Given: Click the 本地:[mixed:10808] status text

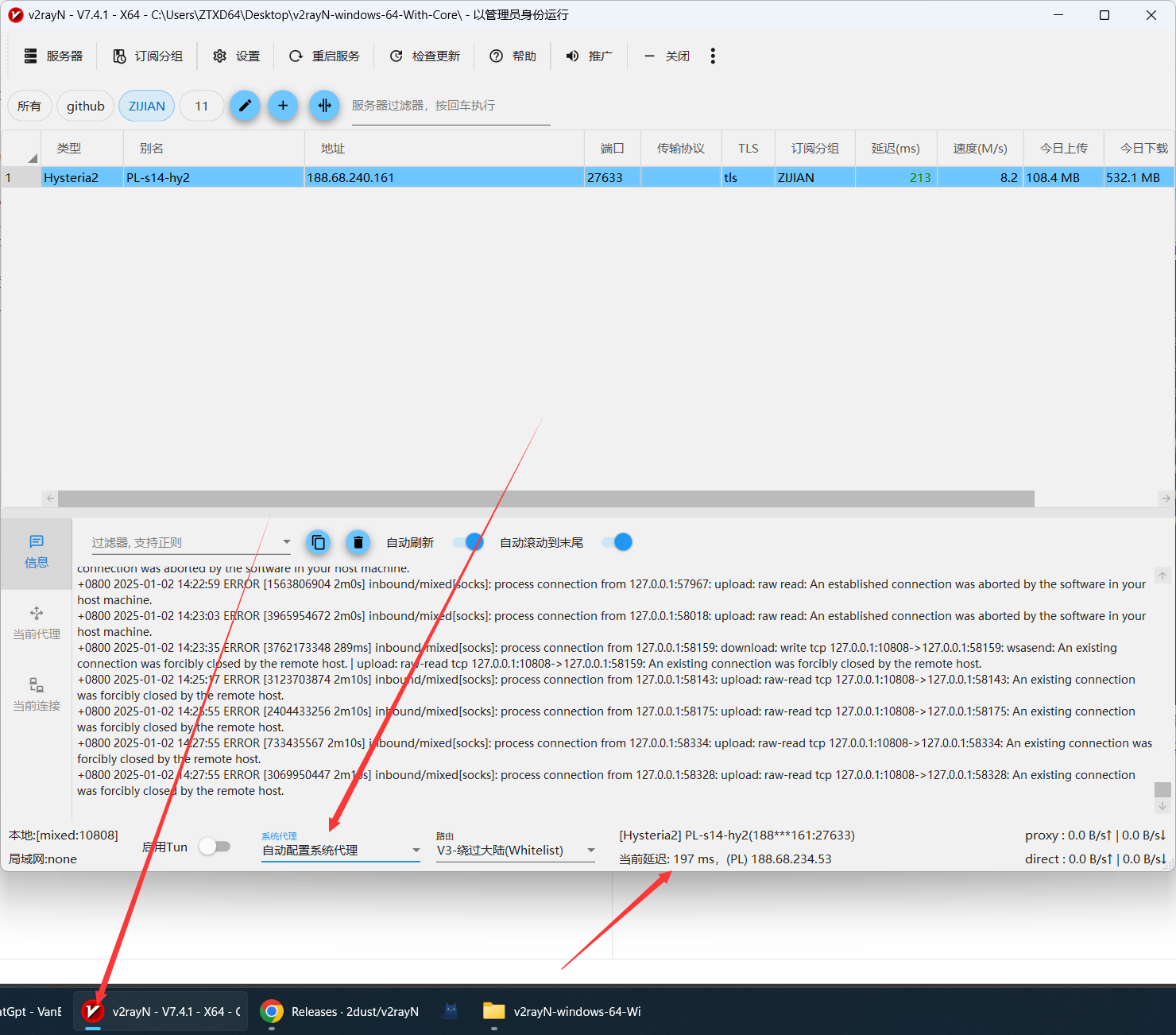Looking at the screenshot, I should point(64,835).
